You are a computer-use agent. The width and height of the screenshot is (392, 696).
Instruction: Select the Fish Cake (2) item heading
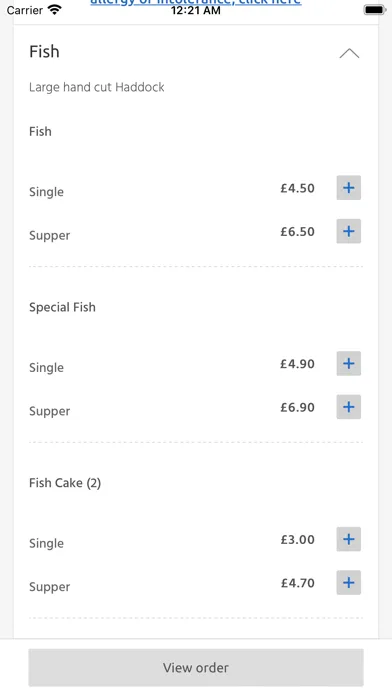coord(65,483)
